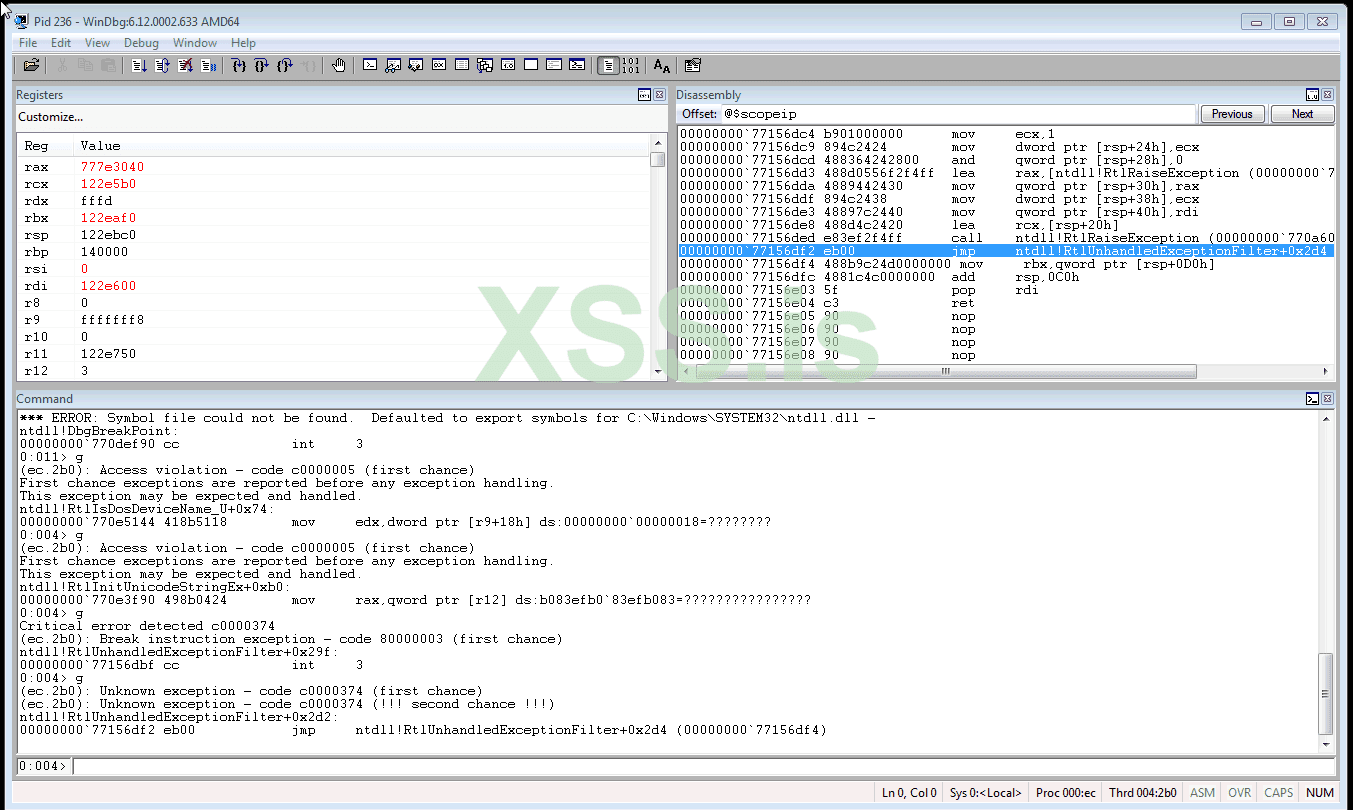Screen dimensions: 1353x810
Task: Click the Registers panel dock toggle icon
Action: [644, 95]
